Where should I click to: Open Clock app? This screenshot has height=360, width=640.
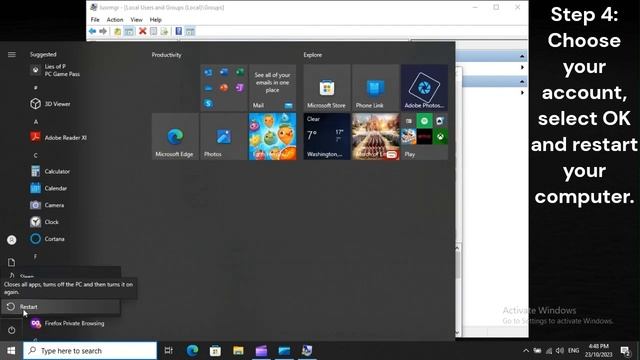point(45,222)
